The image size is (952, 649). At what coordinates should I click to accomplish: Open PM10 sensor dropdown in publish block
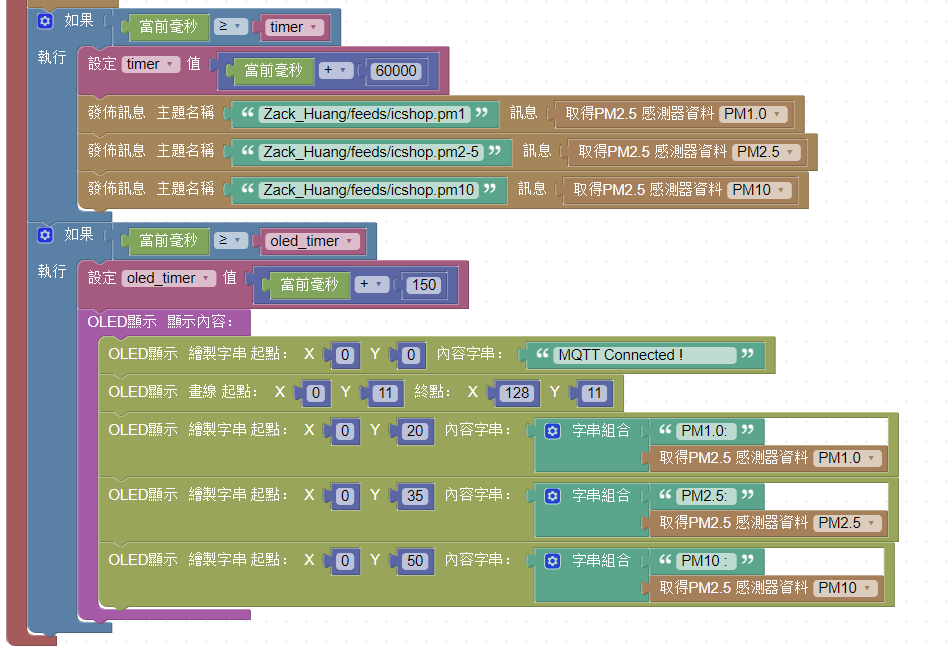[759, 191]
